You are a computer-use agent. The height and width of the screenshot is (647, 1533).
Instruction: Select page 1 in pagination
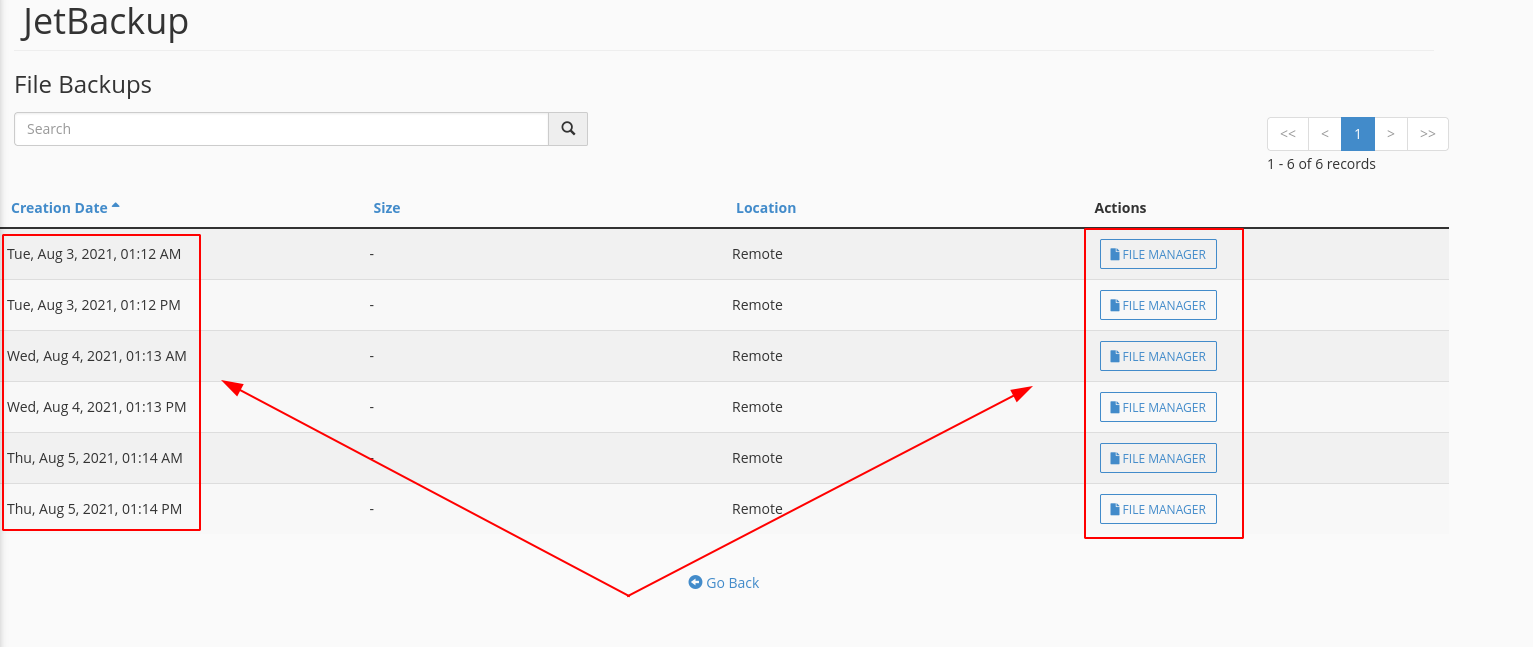click(1358, 134)
